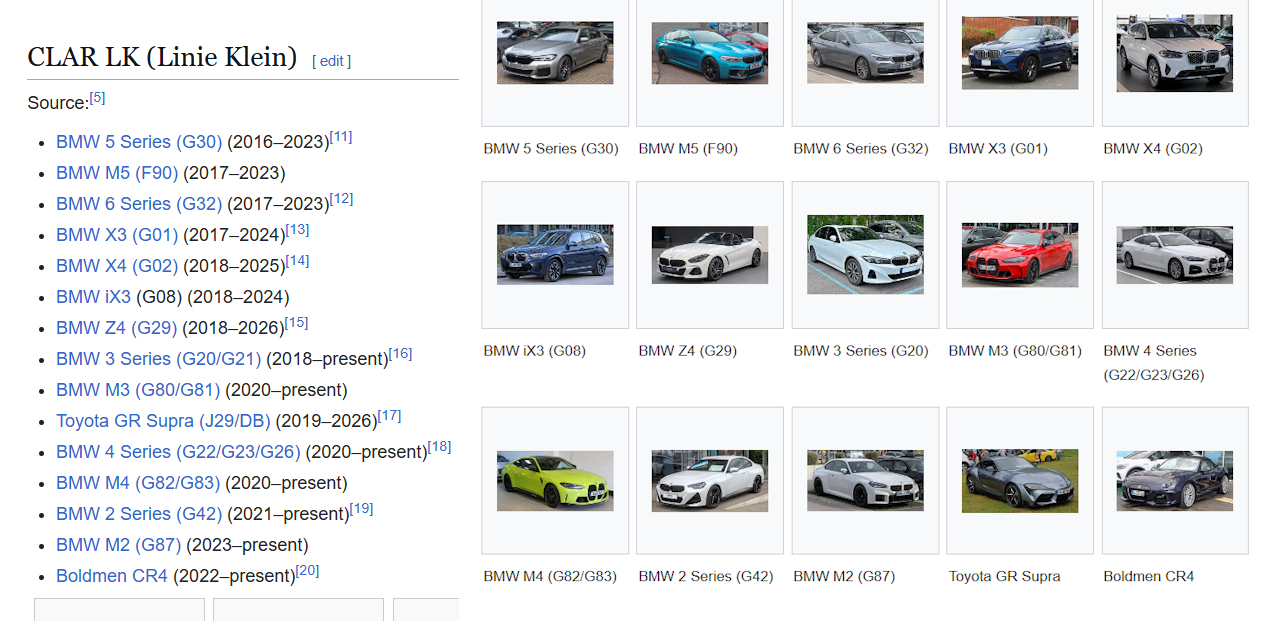
Task: Follow the BMW M4 (G82/G83) list link
Action: click(x=138, y=483)
